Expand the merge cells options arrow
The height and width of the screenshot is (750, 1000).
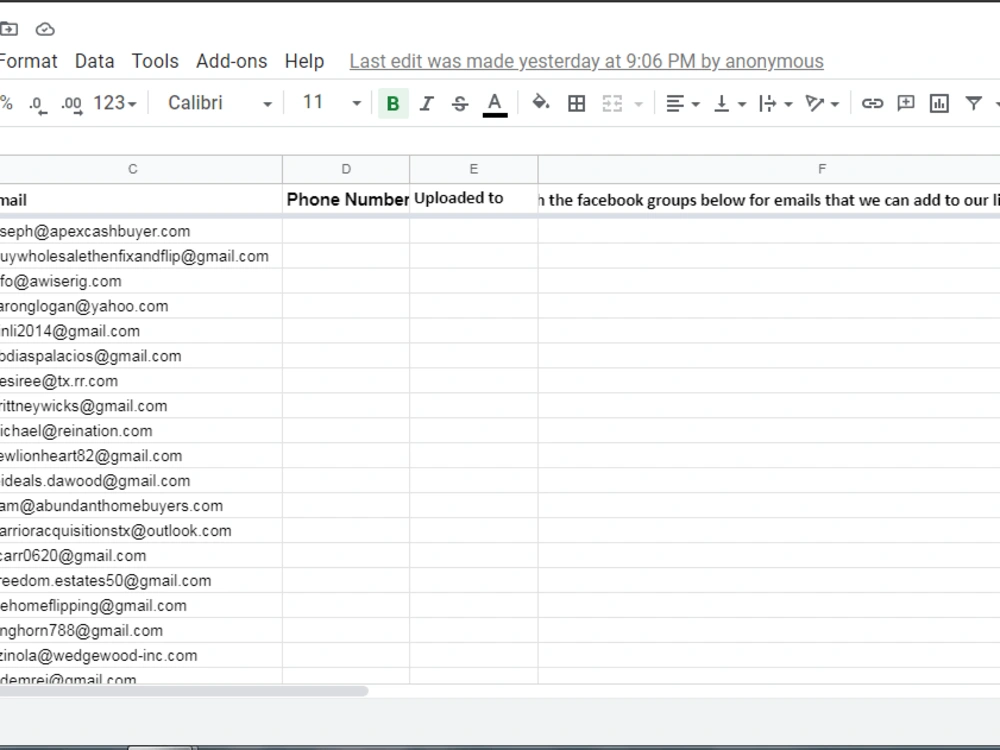pyautogui.click(x=638, y=104)
